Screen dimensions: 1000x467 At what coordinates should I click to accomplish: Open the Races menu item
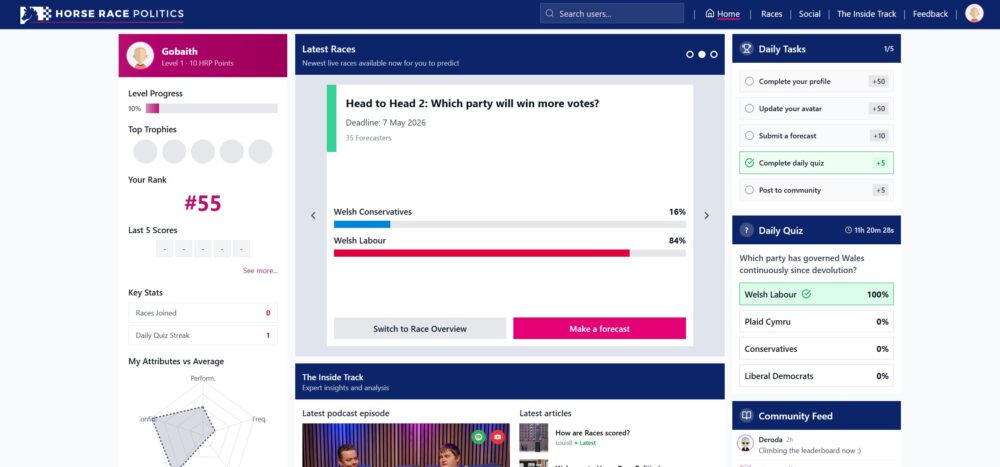pyautogui.click(x=771, y=14)
